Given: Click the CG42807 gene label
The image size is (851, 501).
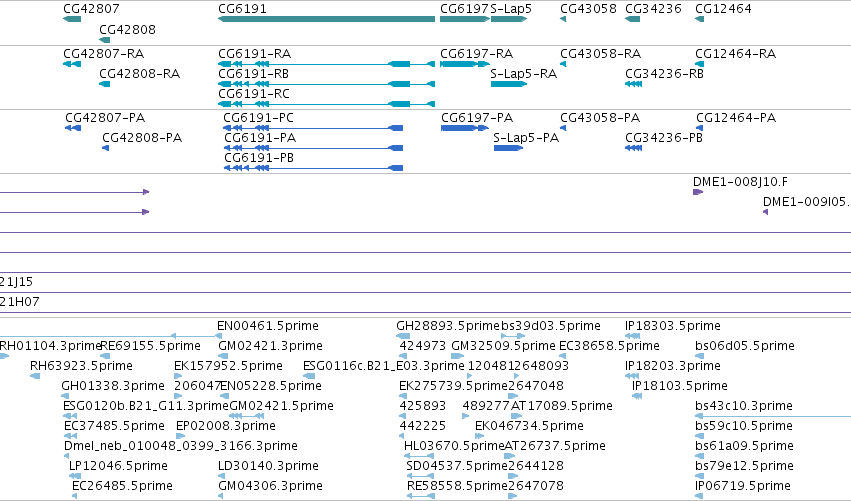Looking at the screenshot, I should click(x=91, y=9).
